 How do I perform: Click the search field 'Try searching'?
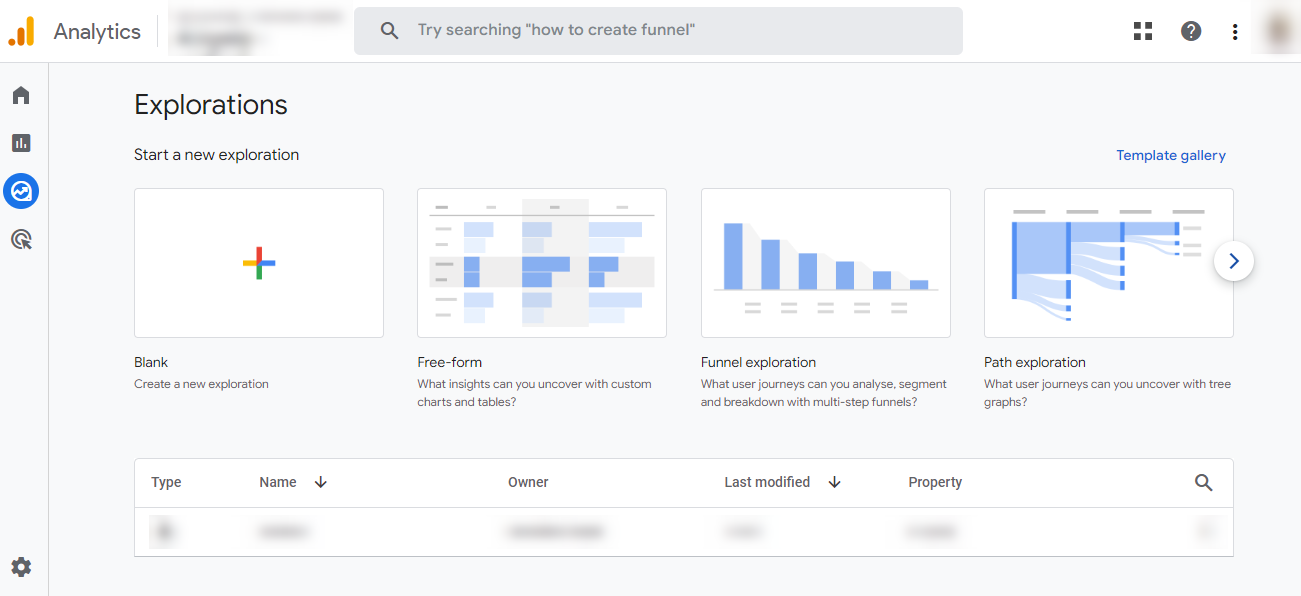(658, 31)
